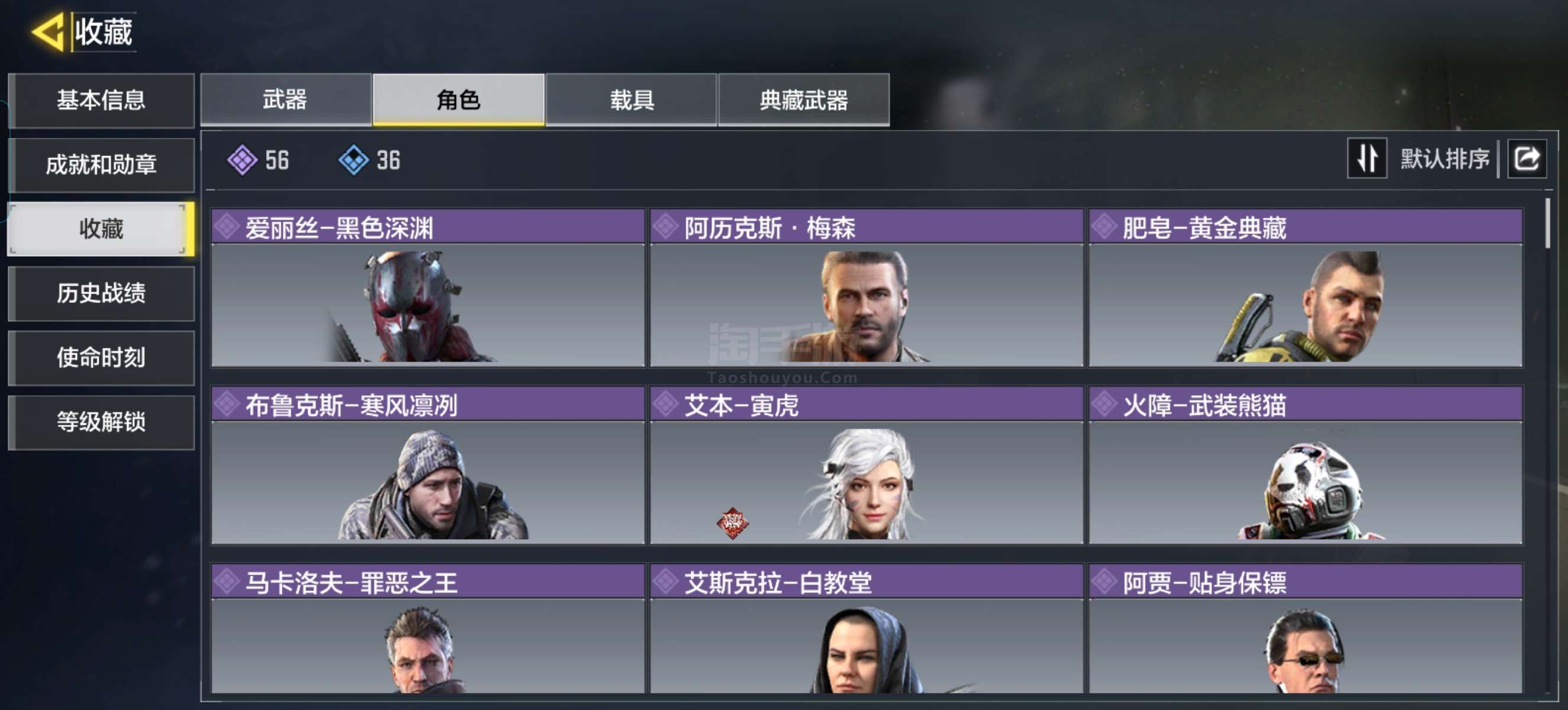Click the purple epic diamond icon
Viewport: 1568px width, 710px height.
click(242, 160)
